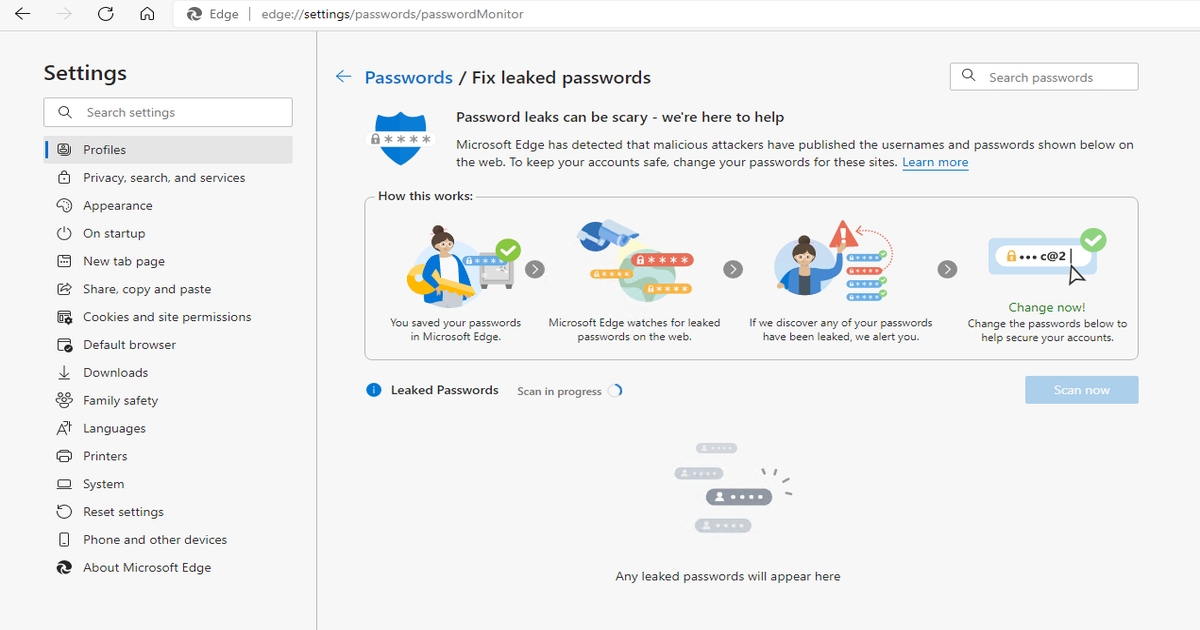Click the Edge logo in the address bar

(196, 14)
